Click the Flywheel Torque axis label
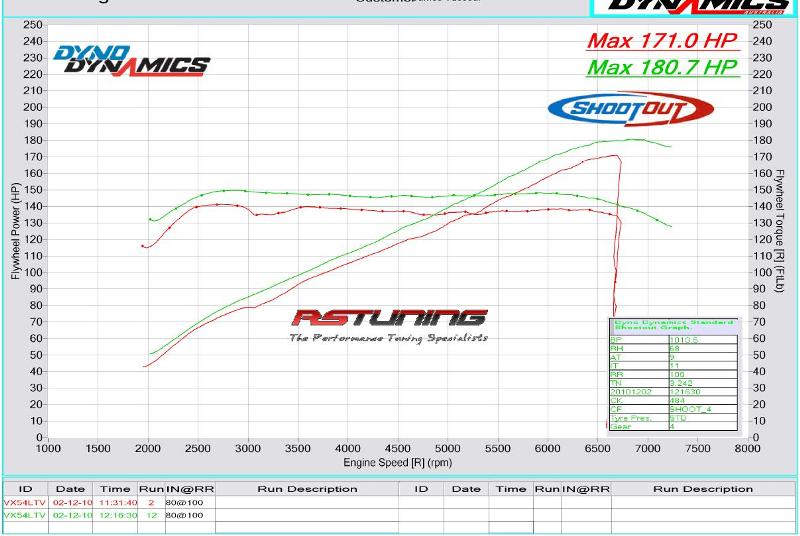 coord(780,231)
